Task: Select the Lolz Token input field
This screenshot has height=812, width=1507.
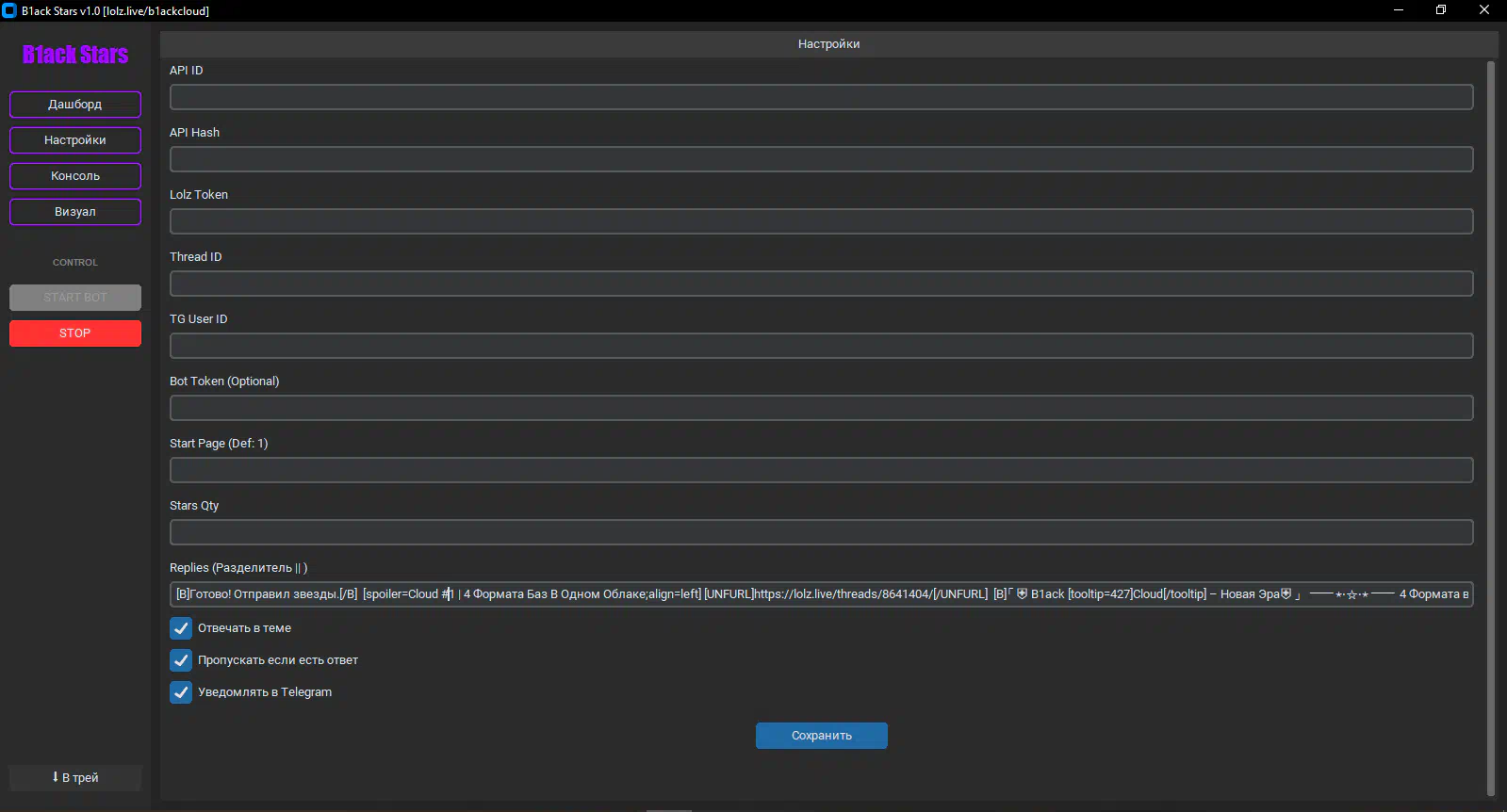Action: pyautogui.click(x=821, y=221)
